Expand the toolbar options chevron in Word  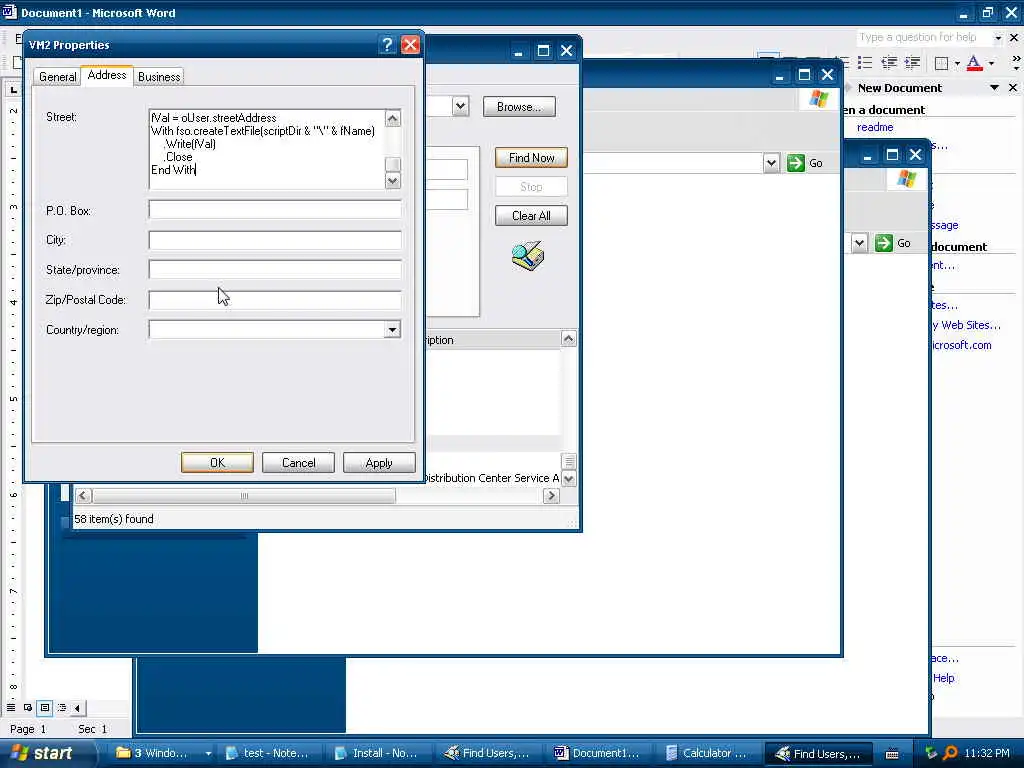click(1015, 63)
